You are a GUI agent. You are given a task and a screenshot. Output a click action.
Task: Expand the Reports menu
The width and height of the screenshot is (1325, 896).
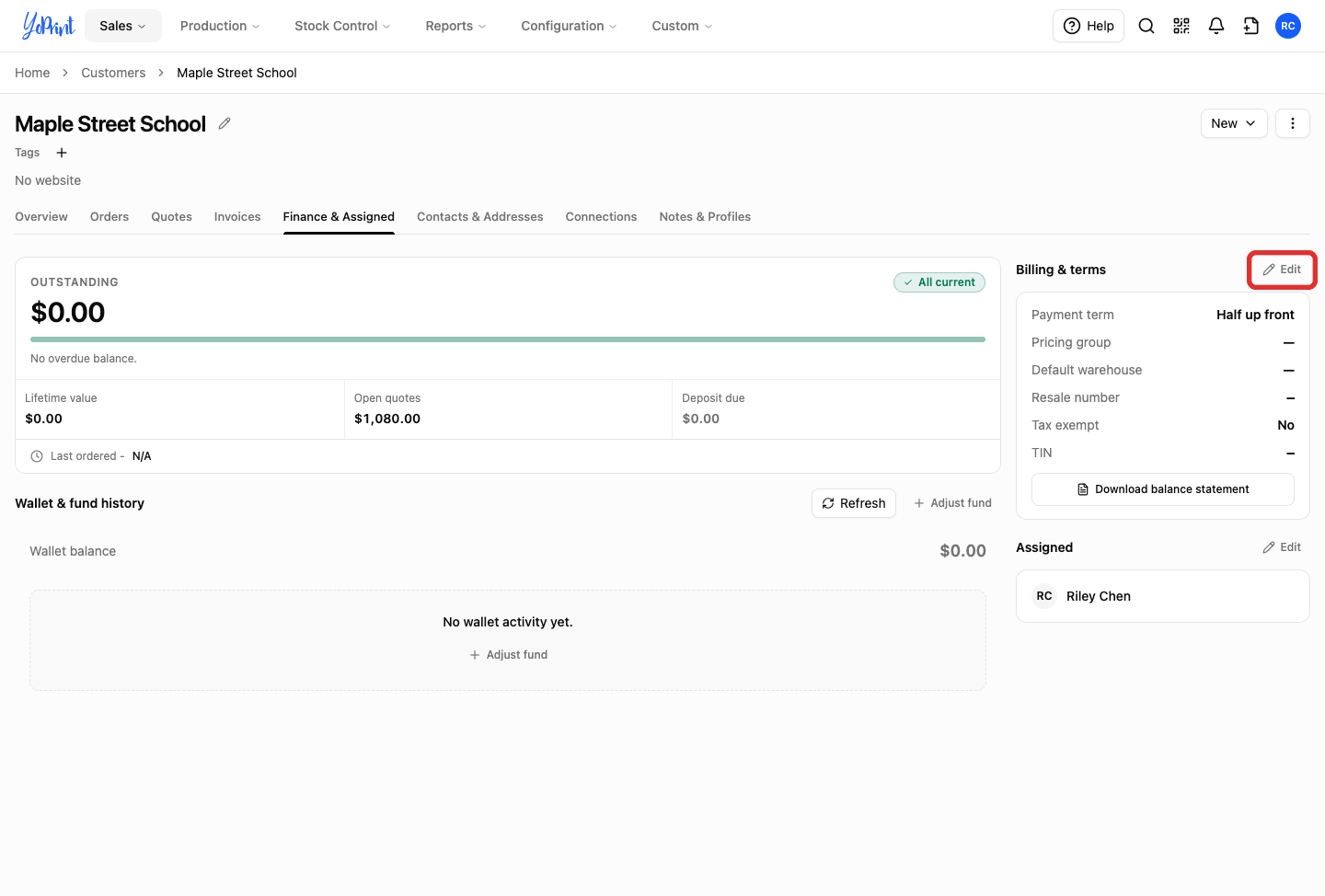(x=455, y=26)
